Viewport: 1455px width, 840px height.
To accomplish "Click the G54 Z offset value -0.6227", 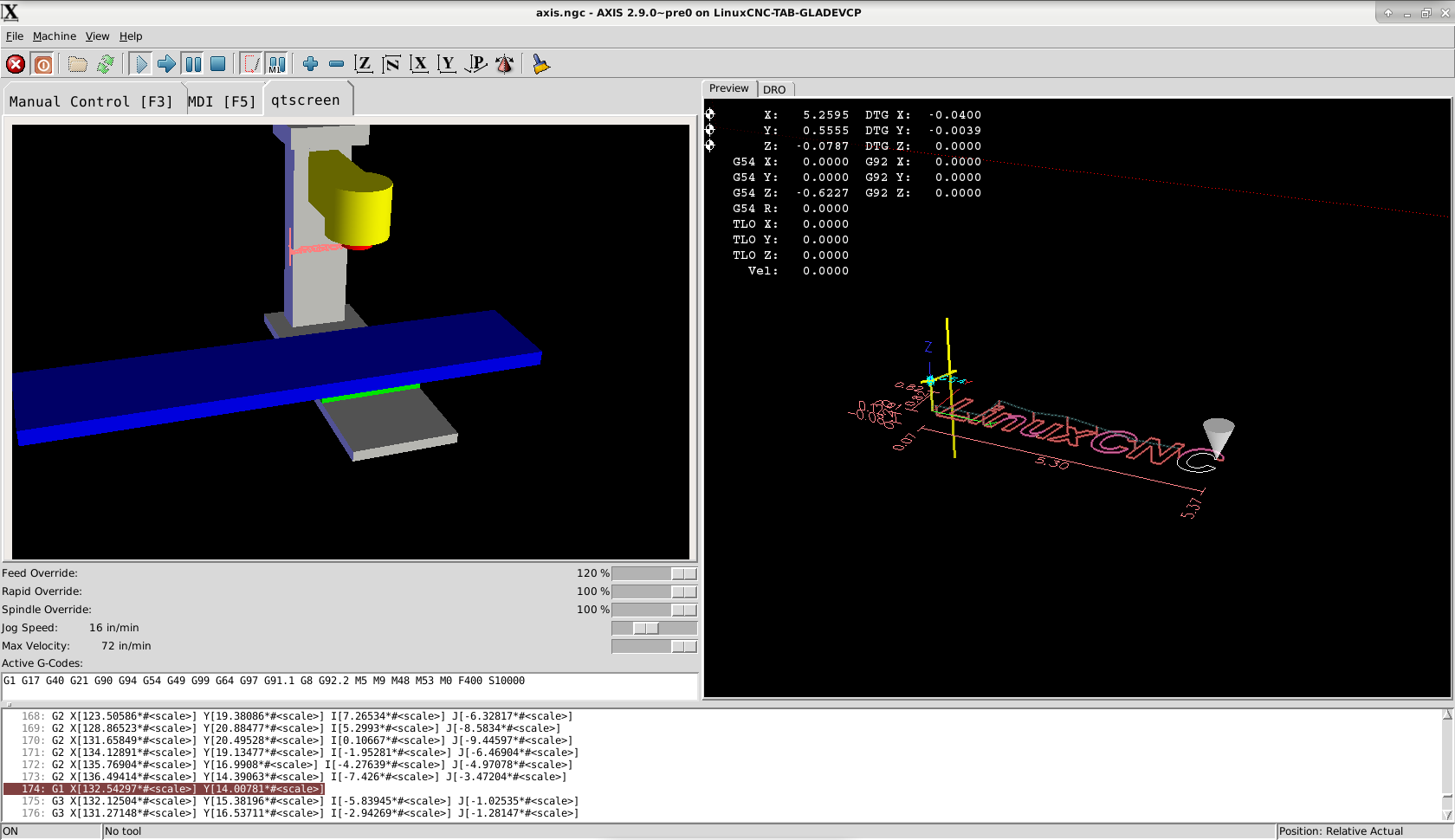I will point(822,193).
